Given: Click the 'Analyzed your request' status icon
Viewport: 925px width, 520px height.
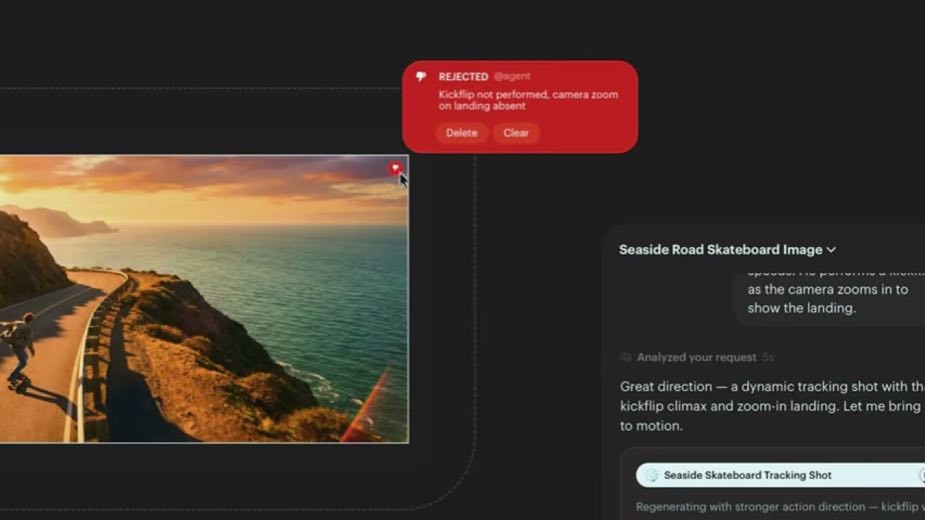Looking at the screenshot, I should coord(626,357).
